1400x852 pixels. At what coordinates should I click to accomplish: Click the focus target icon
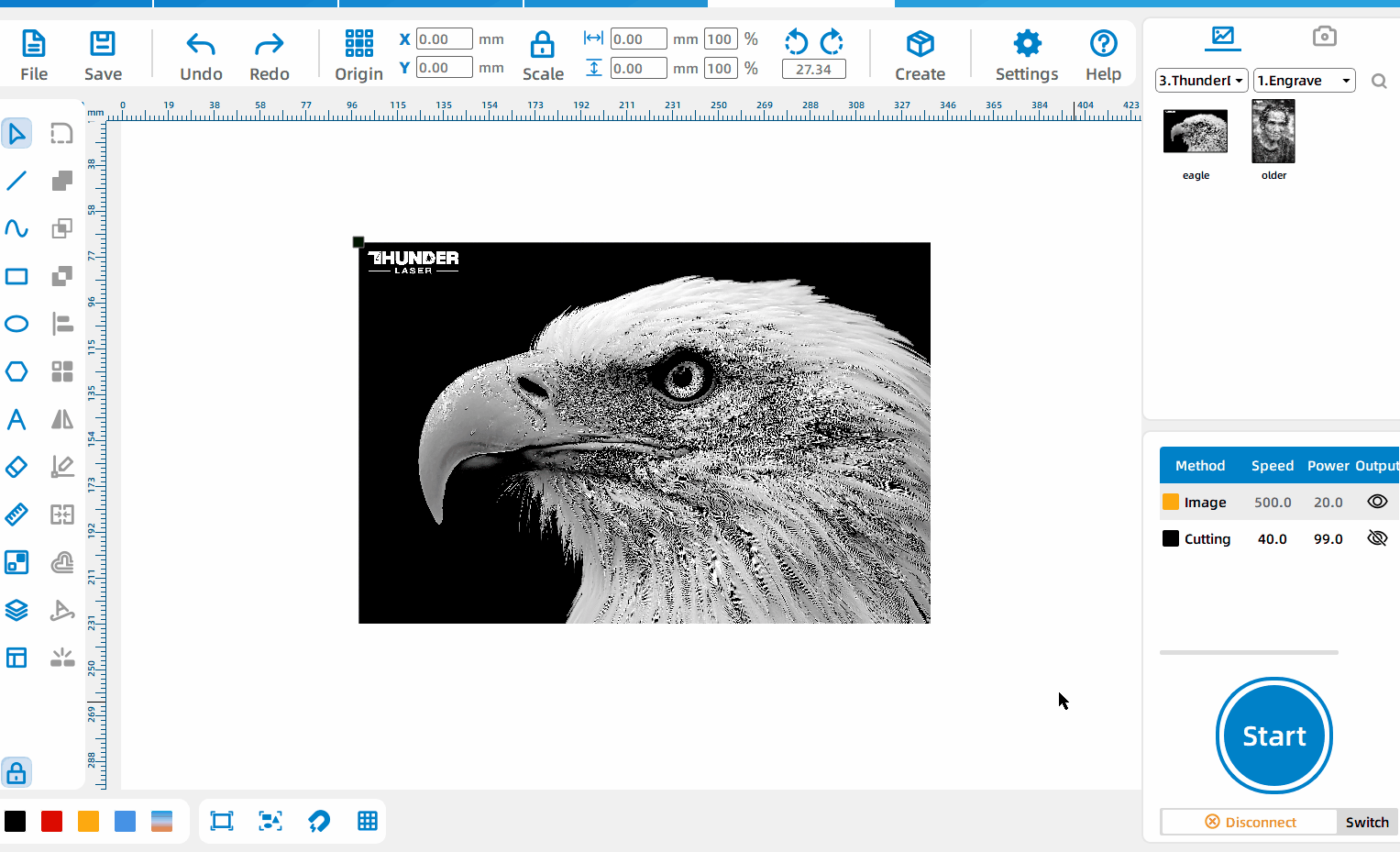(270, 821)
